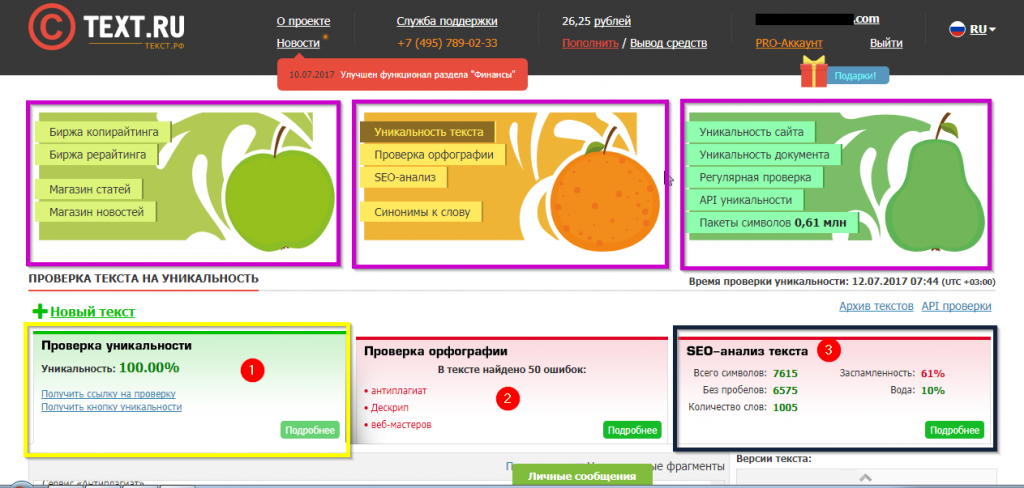The width and height of the screenshot is (1024, 488).
Task: Click the рублей balance link
Action: [613, 22]
